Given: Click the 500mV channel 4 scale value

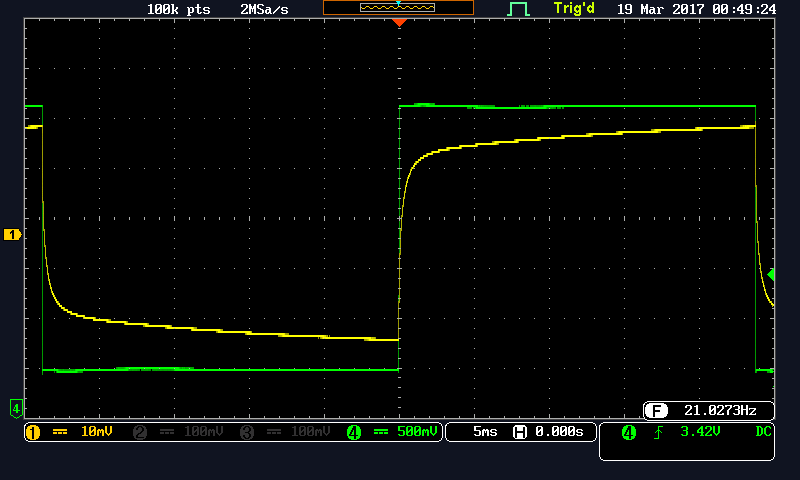Looking at the screenshot, I should 417,432.
